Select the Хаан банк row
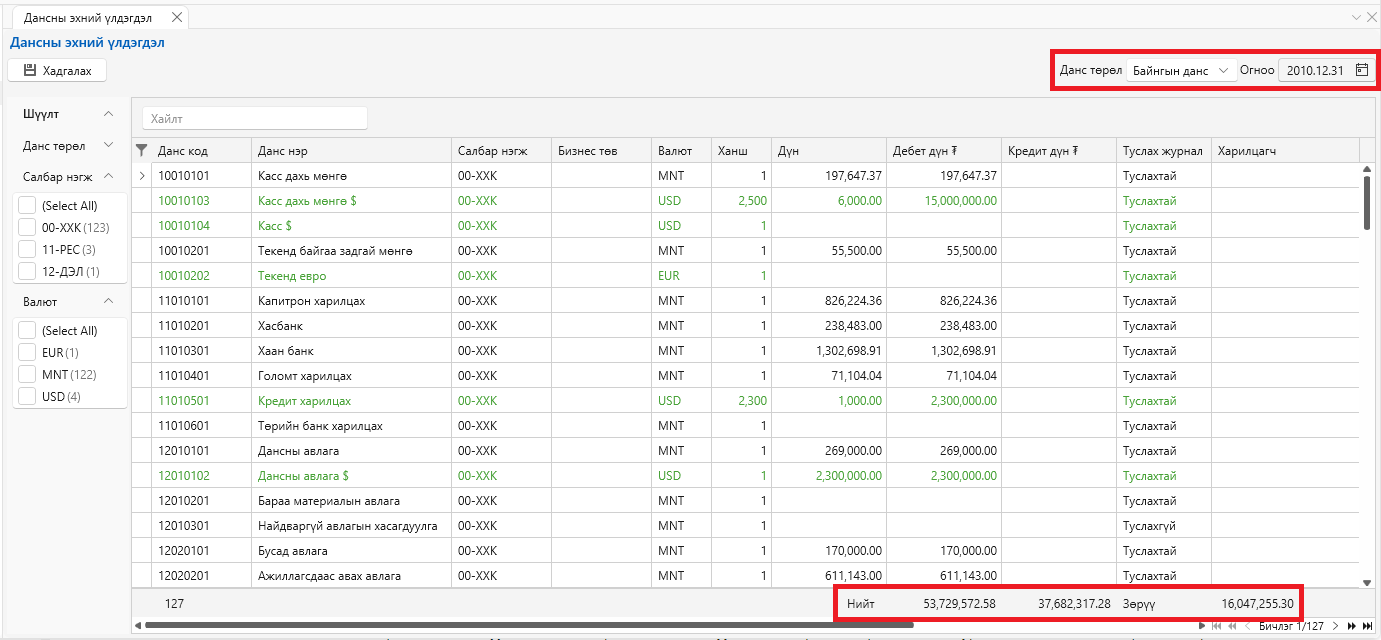Viewport: 1381px width, 640px height. click(745, 351)
